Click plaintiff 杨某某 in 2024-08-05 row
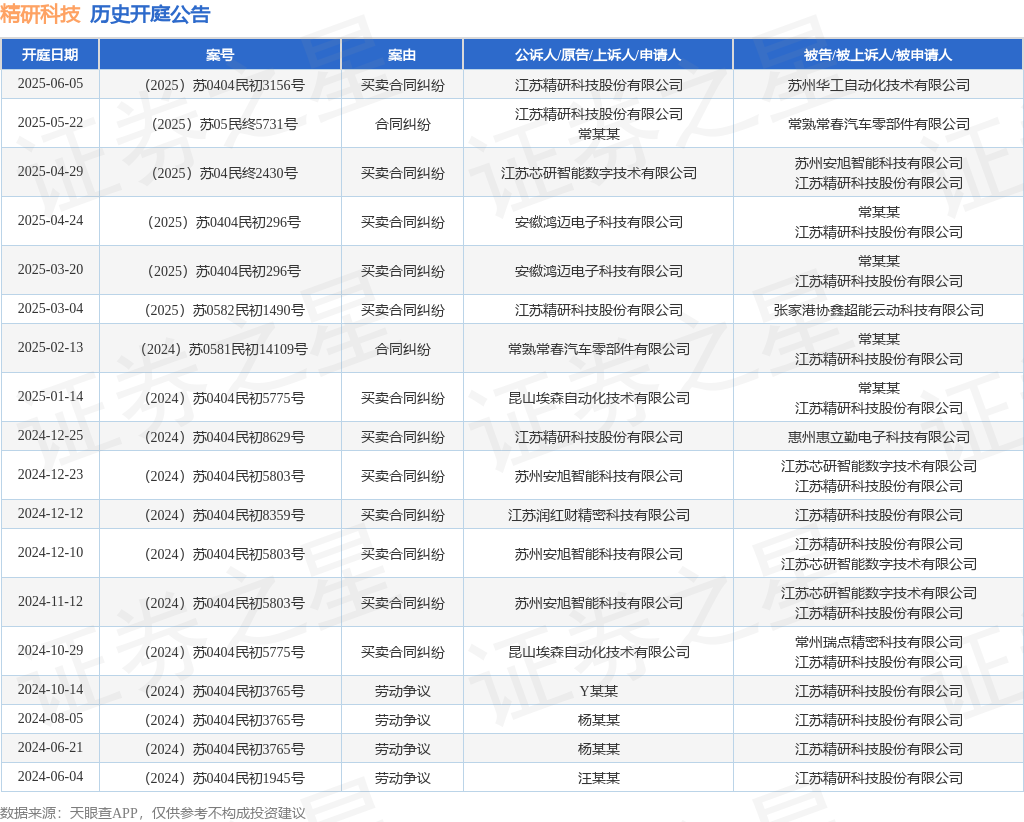 [x=598, y=721]
